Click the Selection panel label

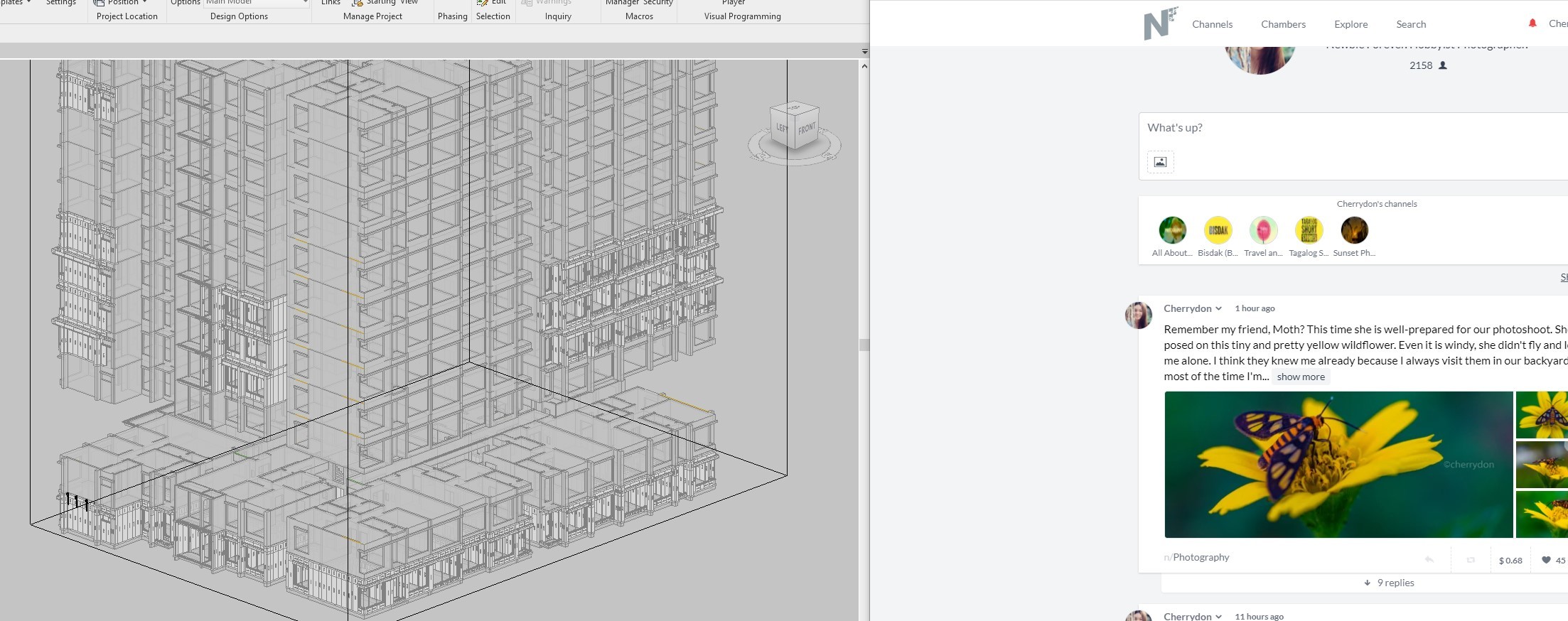click(x=493, y=16)
